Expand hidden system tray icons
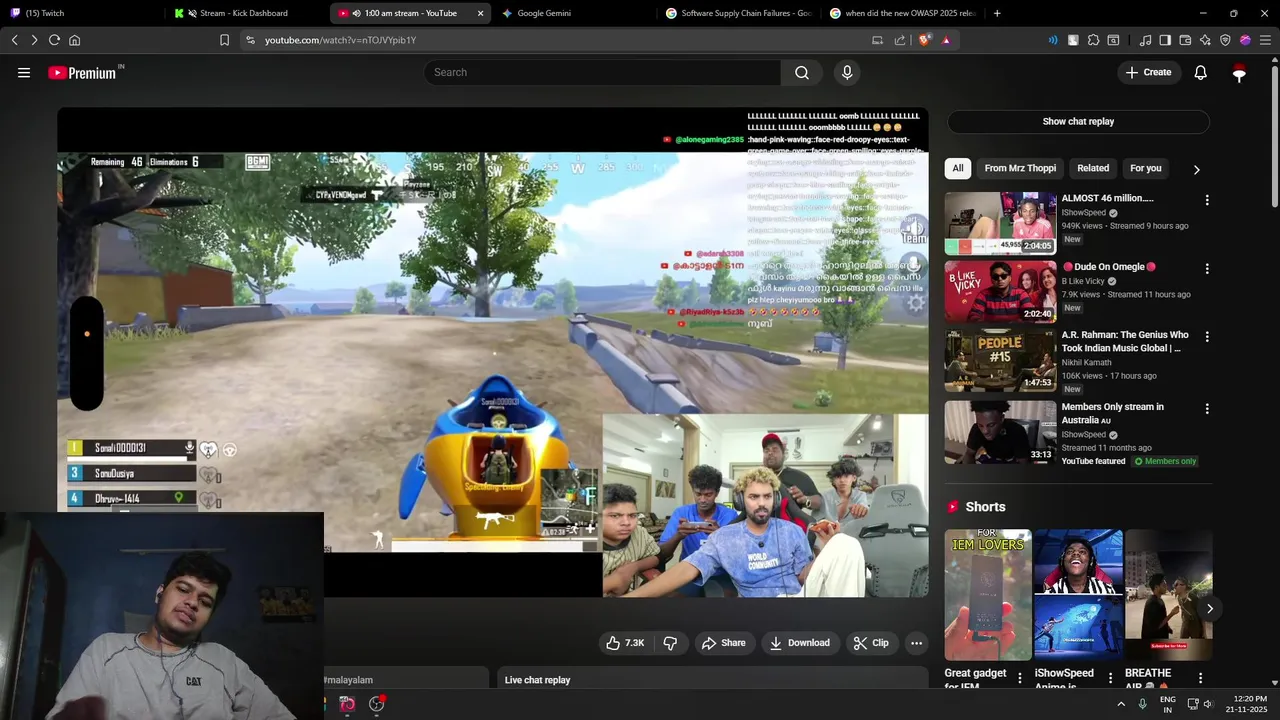The image size is (1280, 720). coord(1121,704)
